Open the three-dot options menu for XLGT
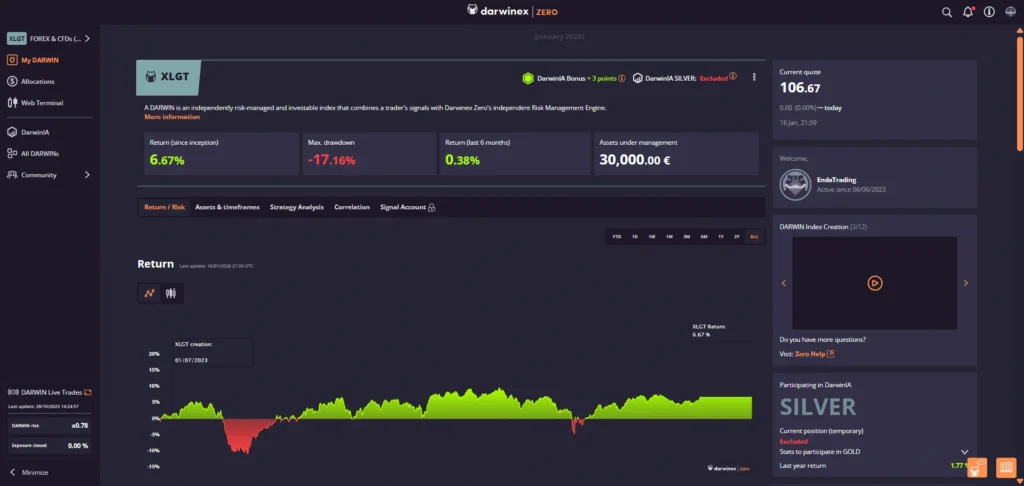1024x486 pixels. (x=754, y=77)
